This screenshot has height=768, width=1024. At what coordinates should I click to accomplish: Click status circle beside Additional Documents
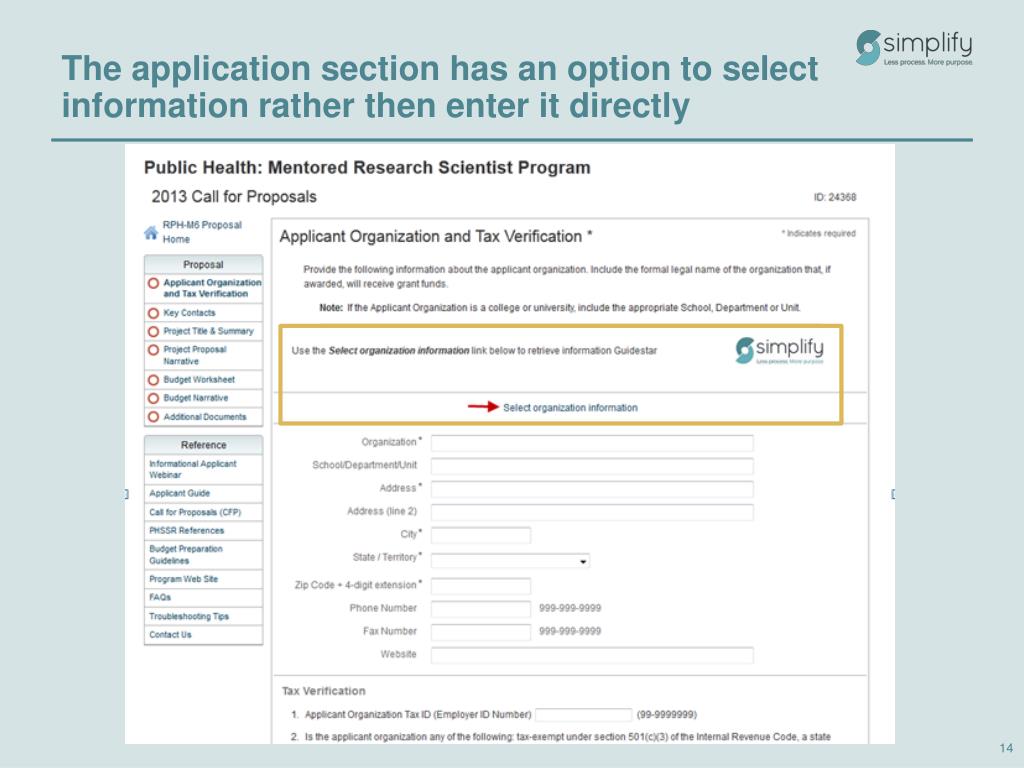[x=153, y=417]
